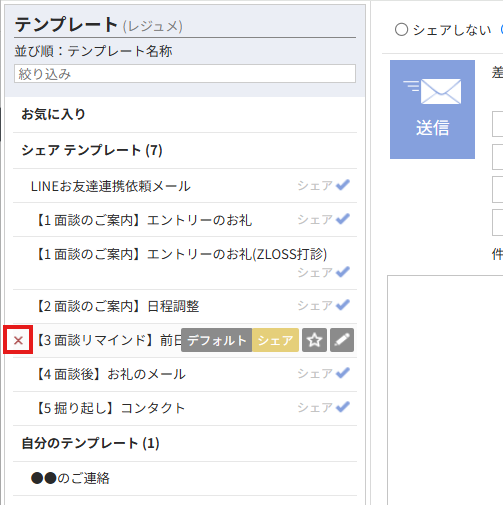
Task: Select the シェアしない radio button
Action: [401, 30]
